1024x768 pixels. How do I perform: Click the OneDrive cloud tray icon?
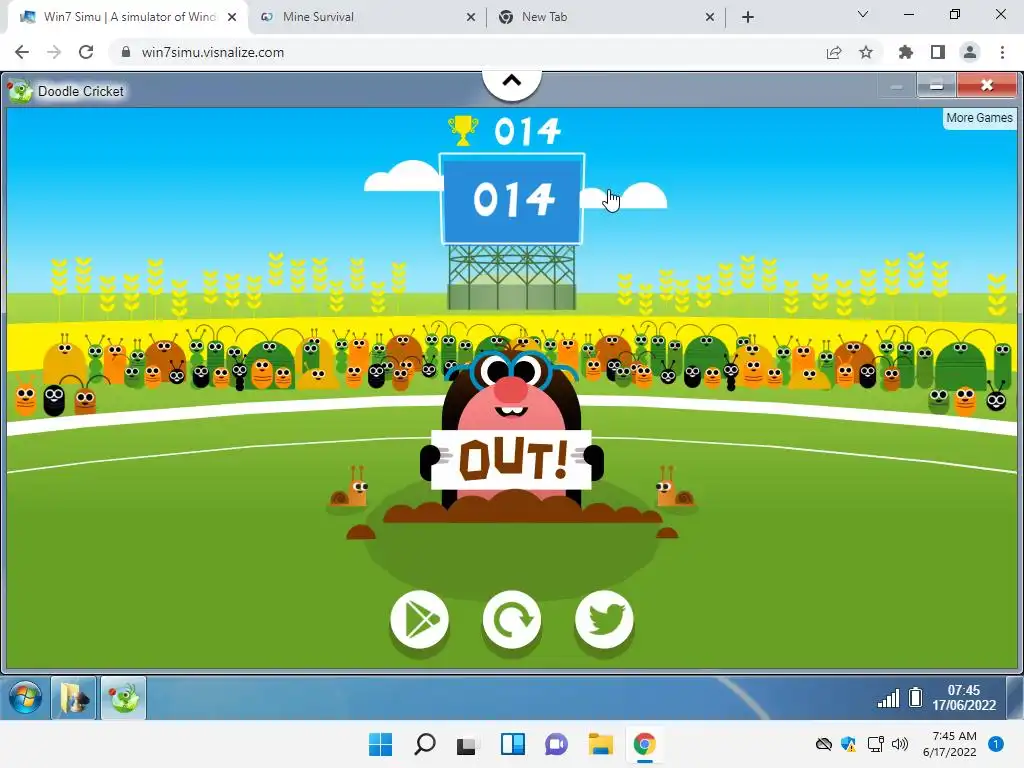point(824,744)
